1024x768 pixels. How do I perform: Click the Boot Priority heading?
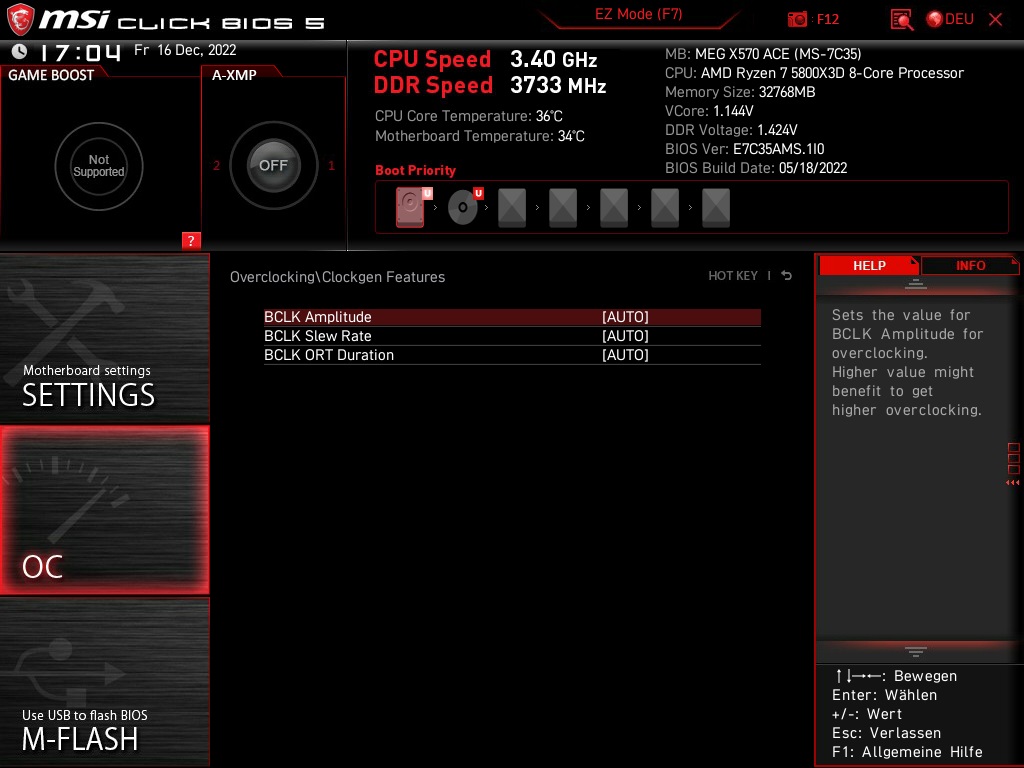tap(415, 170)
